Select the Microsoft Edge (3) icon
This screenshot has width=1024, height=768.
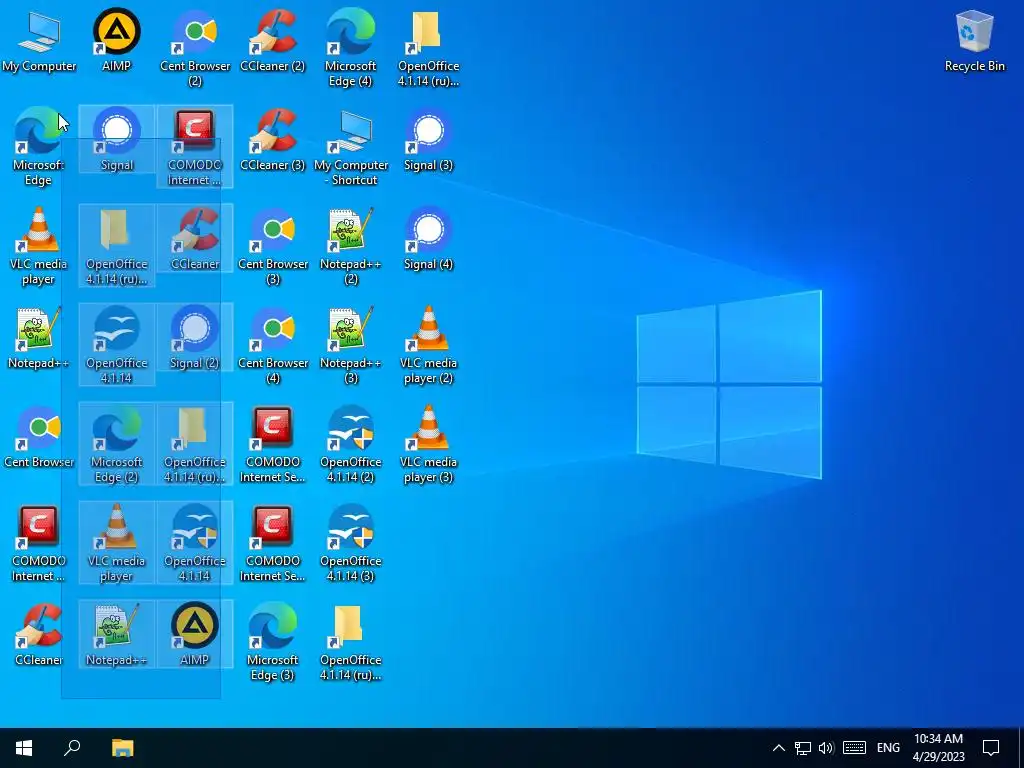pos(272,643)
